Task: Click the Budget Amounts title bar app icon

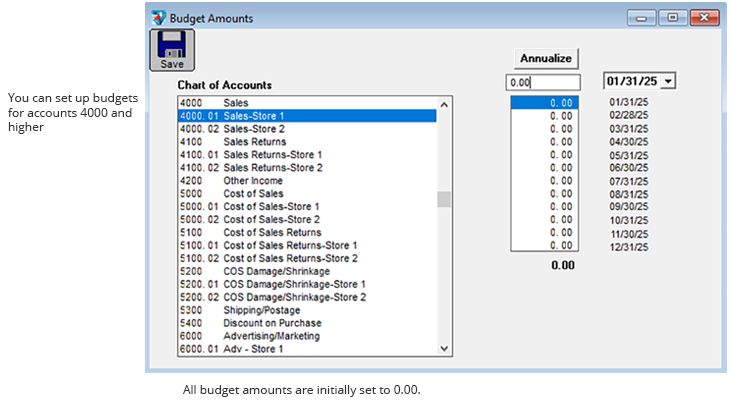Action: (158, 18)
